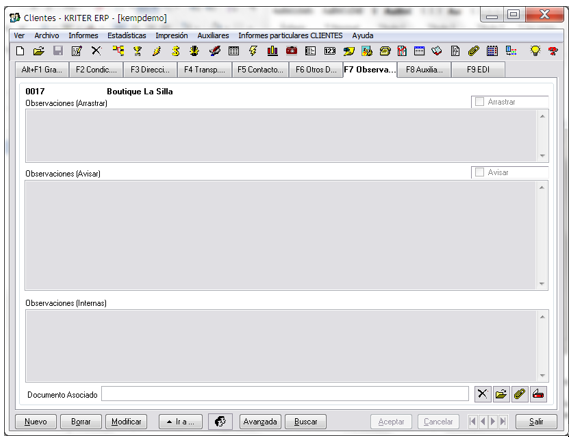
Task: Click the Documento Asociado text field
Action: click(285, 394)
